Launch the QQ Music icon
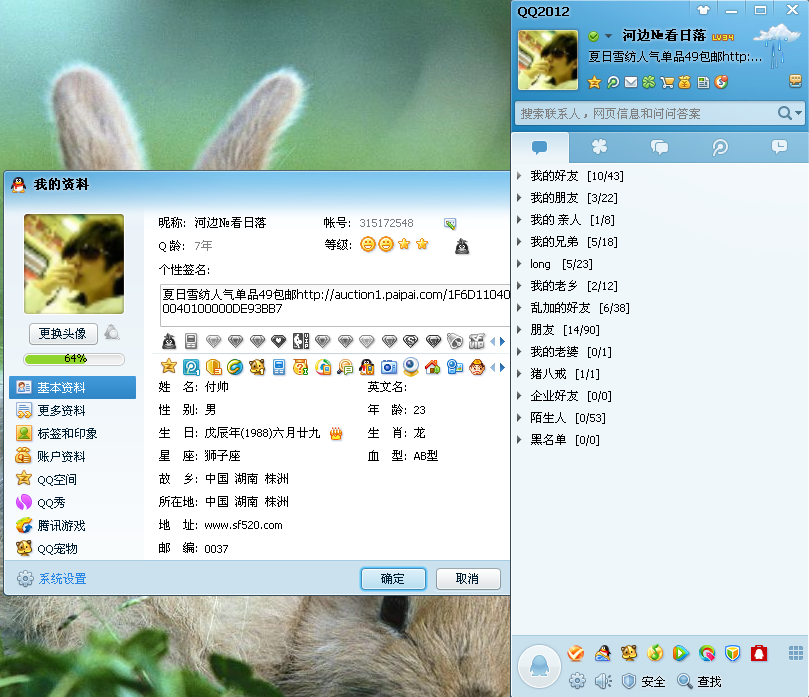This screenshot has height=697, width=809. coord(655,653)
